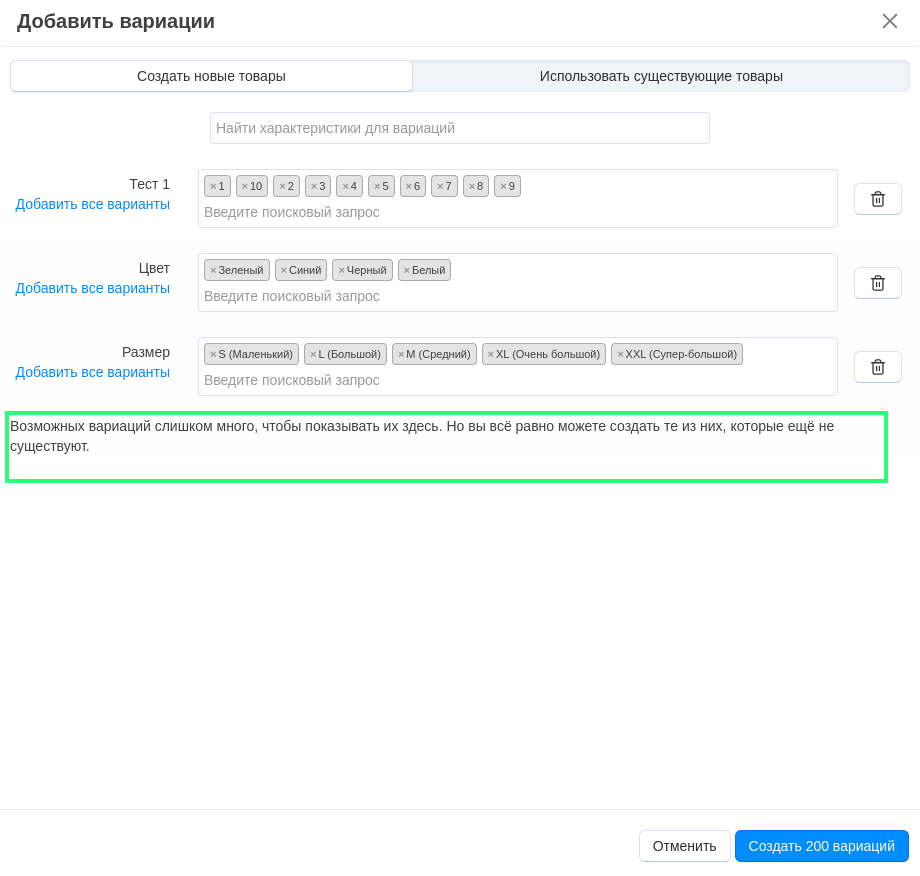Screen dimensions: 920x876
Task: Delete the Тест 1 characteristic row
Action: point(877,199)
